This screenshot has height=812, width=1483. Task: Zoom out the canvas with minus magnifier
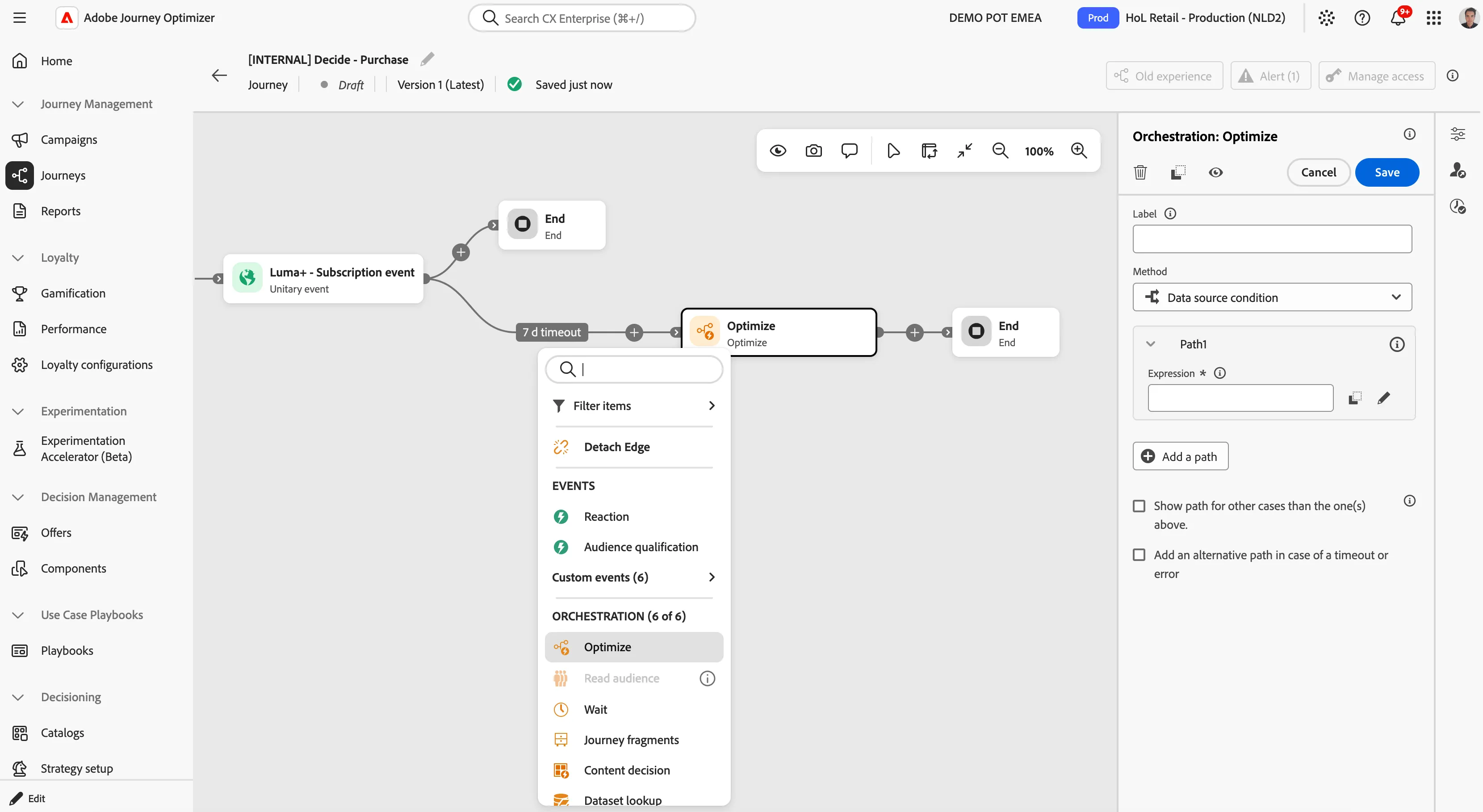coord(1001,151)
